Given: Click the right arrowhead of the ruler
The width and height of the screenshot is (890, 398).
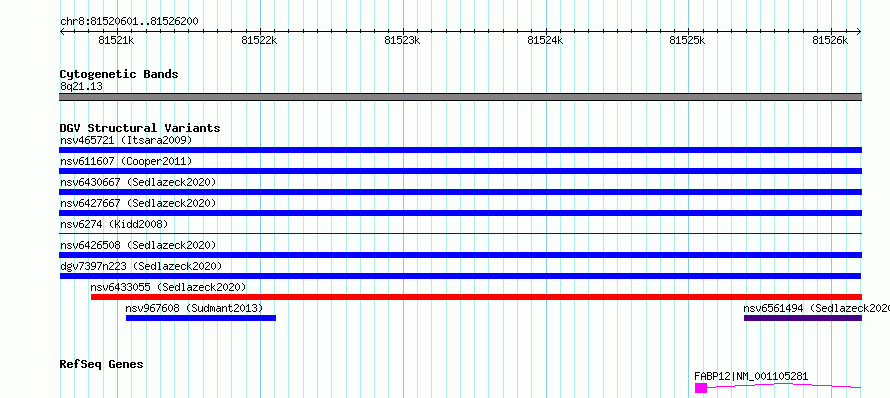Looking at the screenshot, I should [x=859, y=32].
